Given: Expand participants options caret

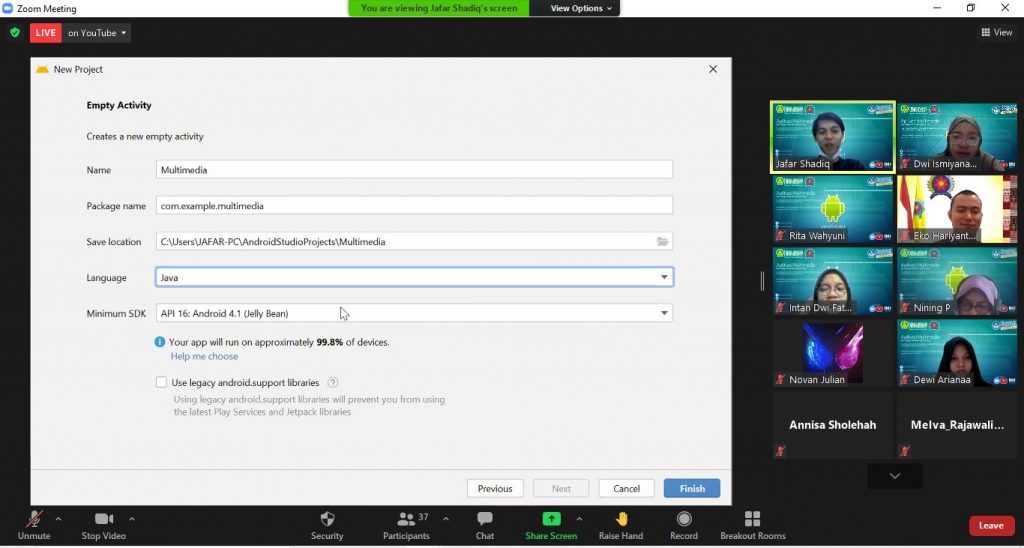Looking at the screenshot, I should pyautogui.click(x=446, y=519).
